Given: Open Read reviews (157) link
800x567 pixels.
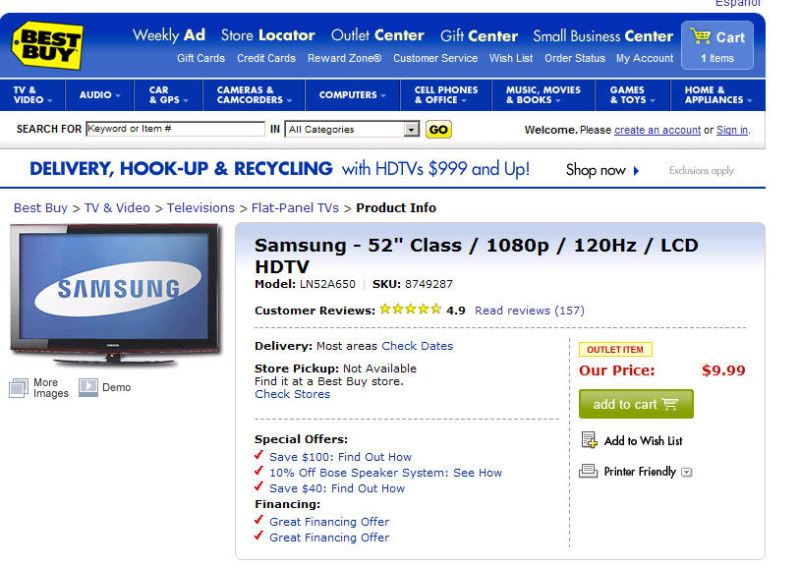Looking at the screenshot, I should tap(529, 310).
